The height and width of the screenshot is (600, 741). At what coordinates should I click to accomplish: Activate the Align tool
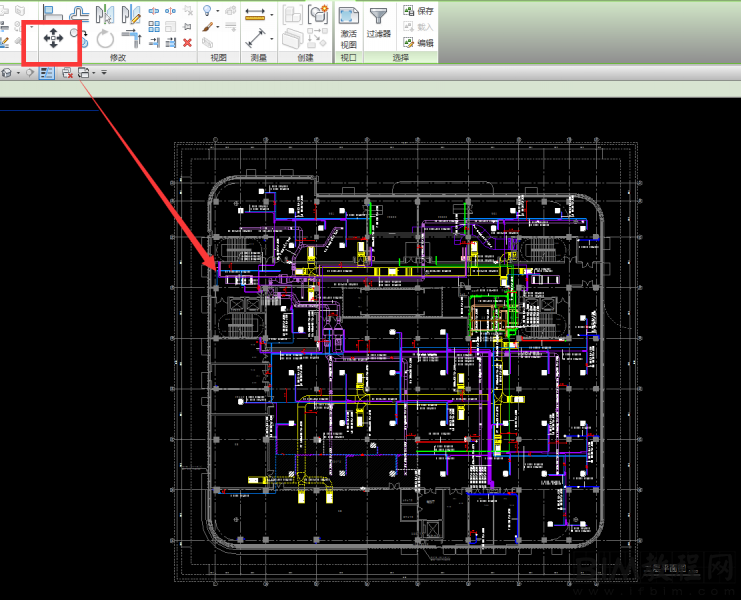[52, 13]
